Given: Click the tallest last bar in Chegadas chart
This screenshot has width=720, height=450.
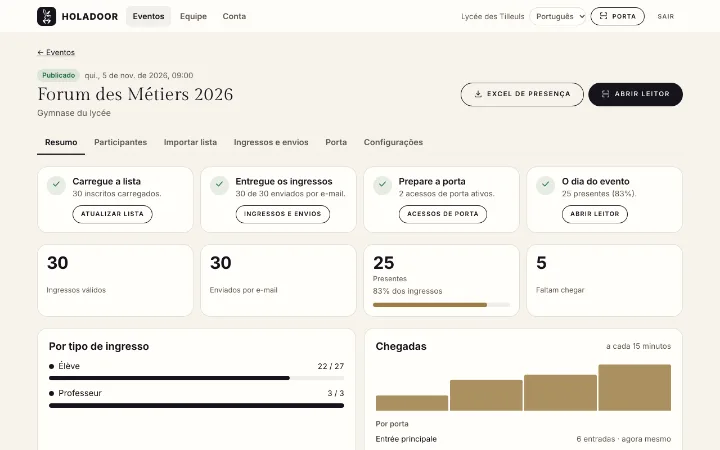Looking at the screenshot, I should [635, 388].
